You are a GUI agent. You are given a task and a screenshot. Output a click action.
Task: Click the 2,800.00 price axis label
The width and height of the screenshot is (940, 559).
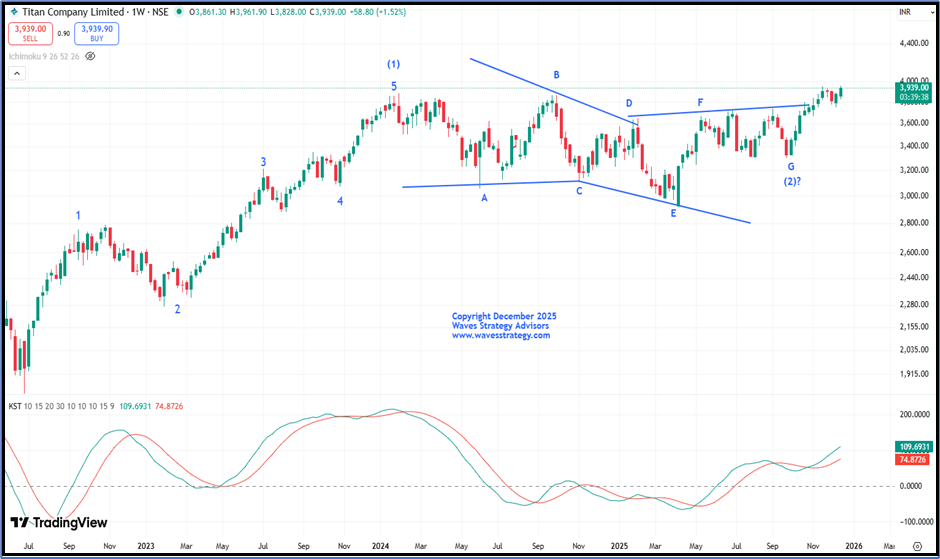tap(914, 223)
